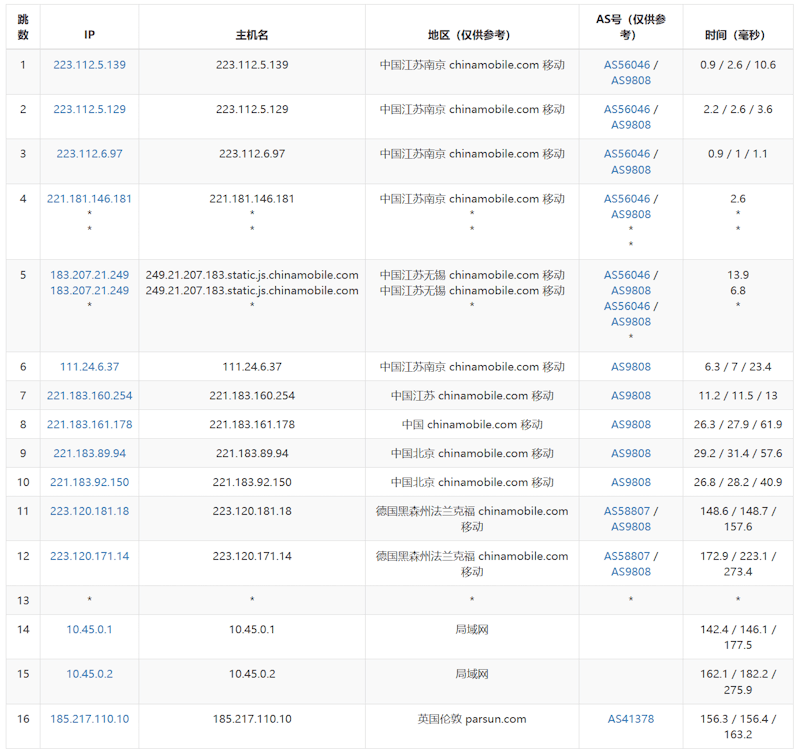Select time value 6.3 / 7 / 23.4
800x754 pixels.
pos(737,367)
